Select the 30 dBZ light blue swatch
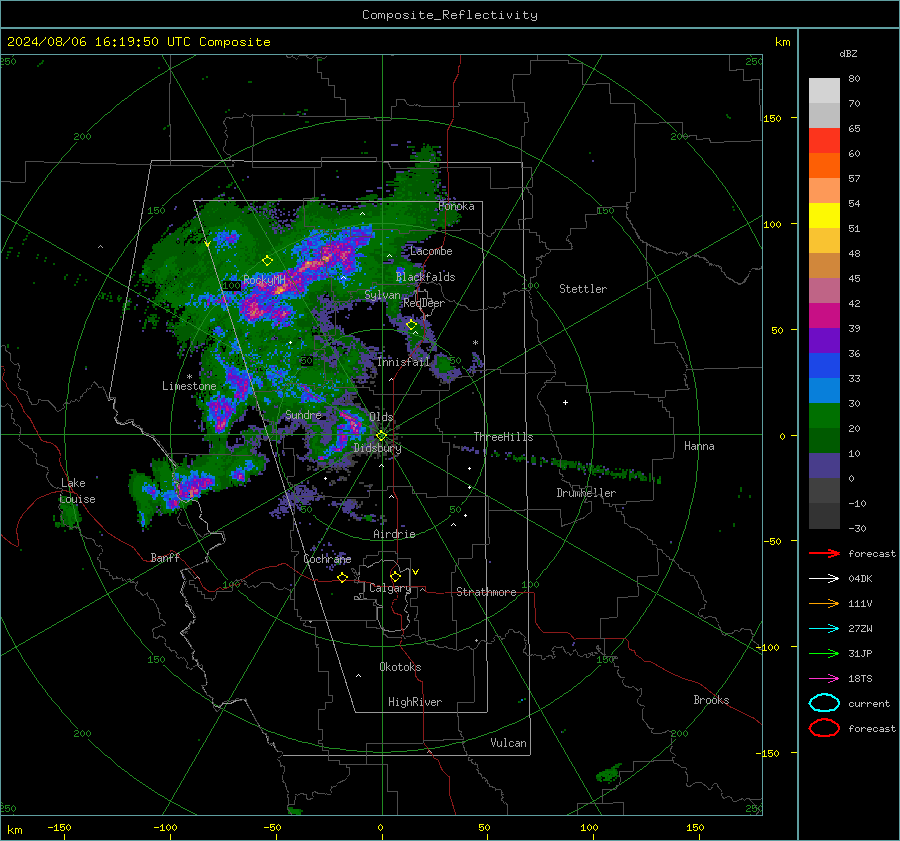Viewport: 900px width, 841px height. click(x=824, y=390)
